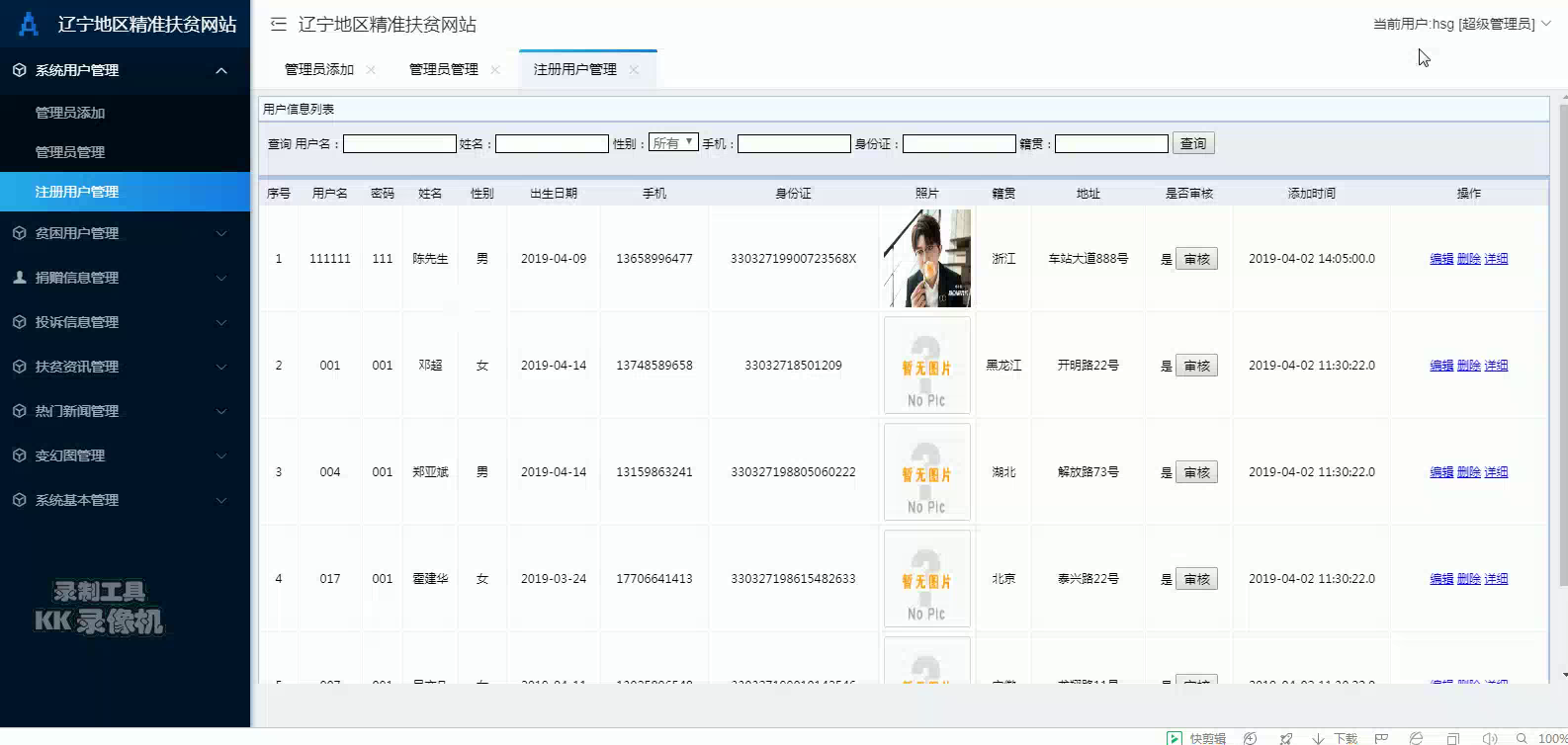The width and height of the screenshot is (1568, 745).
Task: Click 编辑 link for user 111111
Action: 1441,259
